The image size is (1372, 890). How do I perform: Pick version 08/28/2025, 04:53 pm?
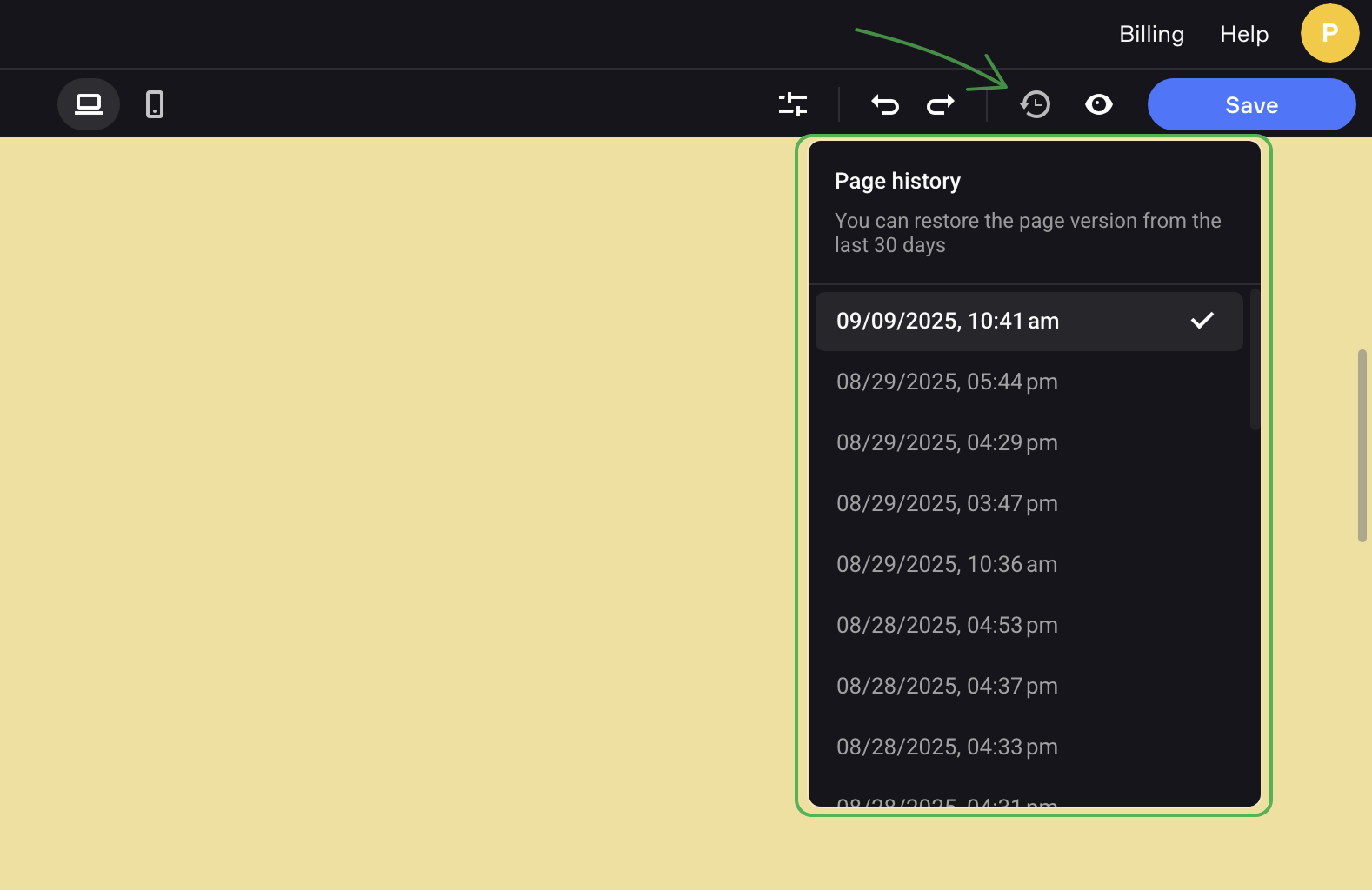pyautogui.click(x=947, y=626)
